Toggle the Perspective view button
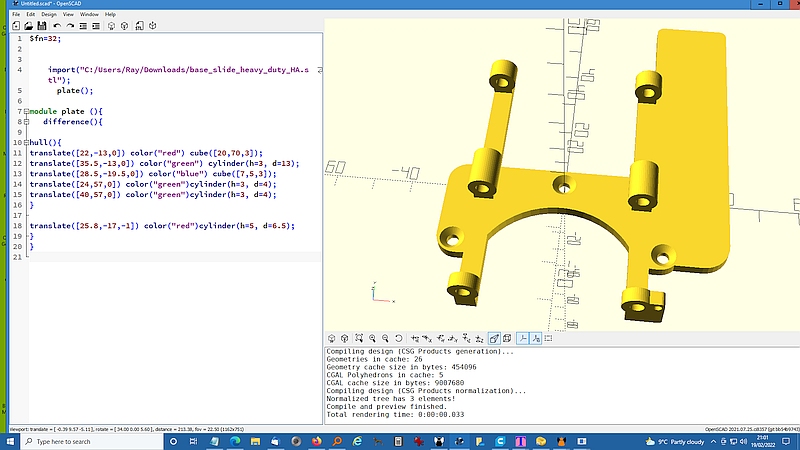The height and width of the screenshot is (450, 800). [x=494, y=339]
